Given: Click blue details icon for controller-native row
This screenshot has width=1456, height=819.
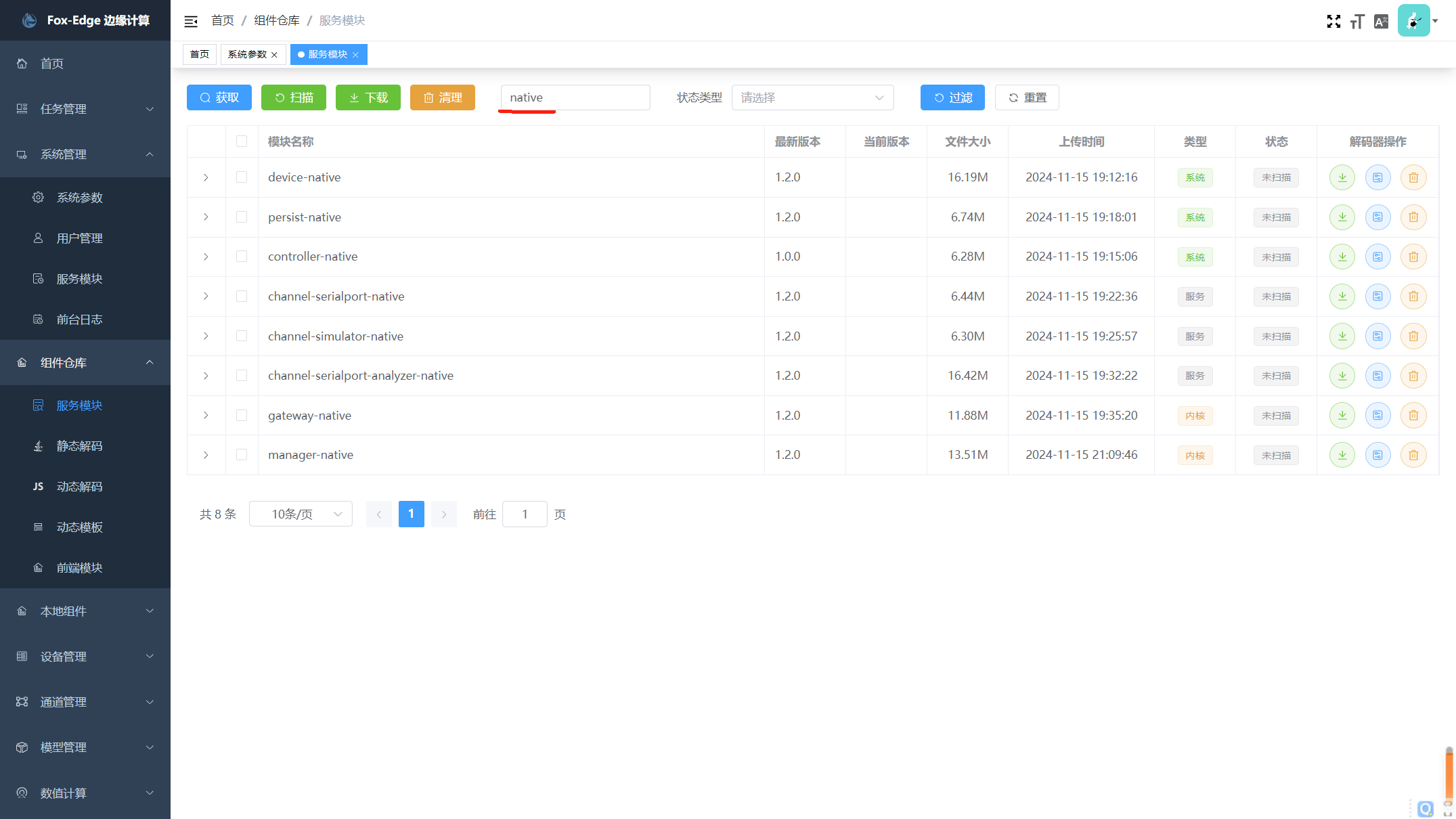Looking at the screenshot, I should (1377, 257).
